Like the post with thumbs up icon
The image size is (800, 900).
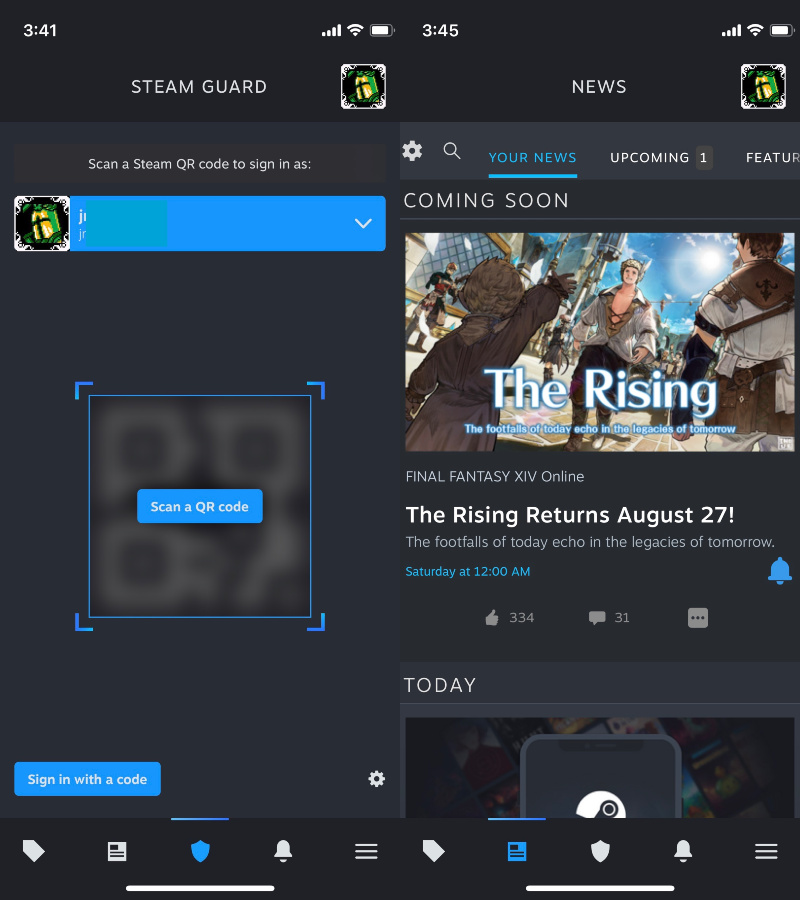coord(492,618)
